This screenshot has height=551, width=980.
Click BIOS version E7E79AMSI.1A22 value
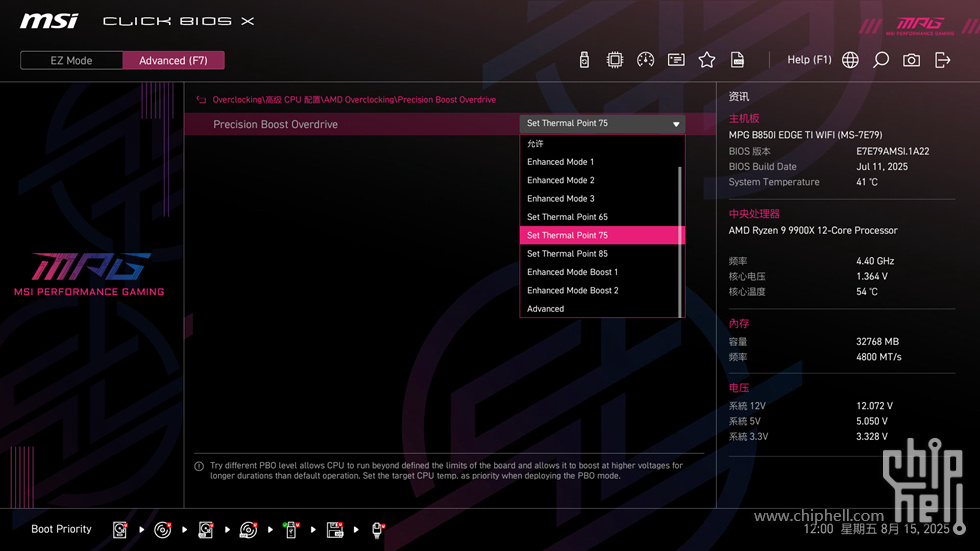point(892,151)
